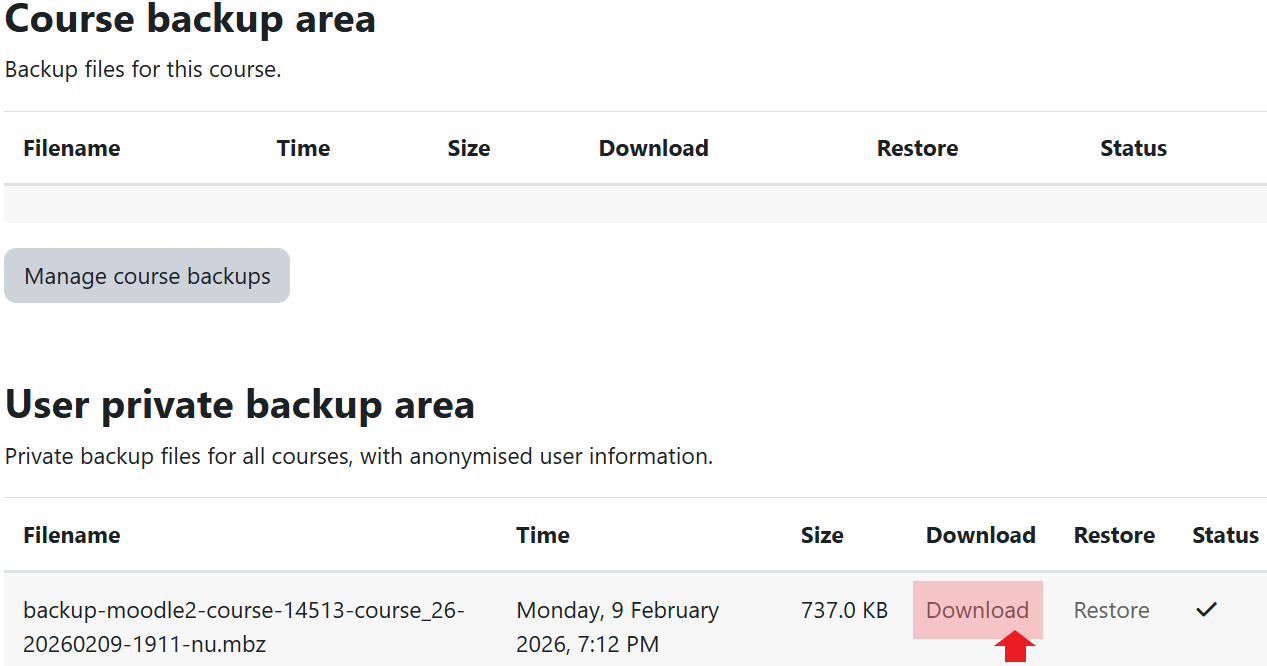Click the Status column header
The image size is (1267, 666).
pos(1224,535)
